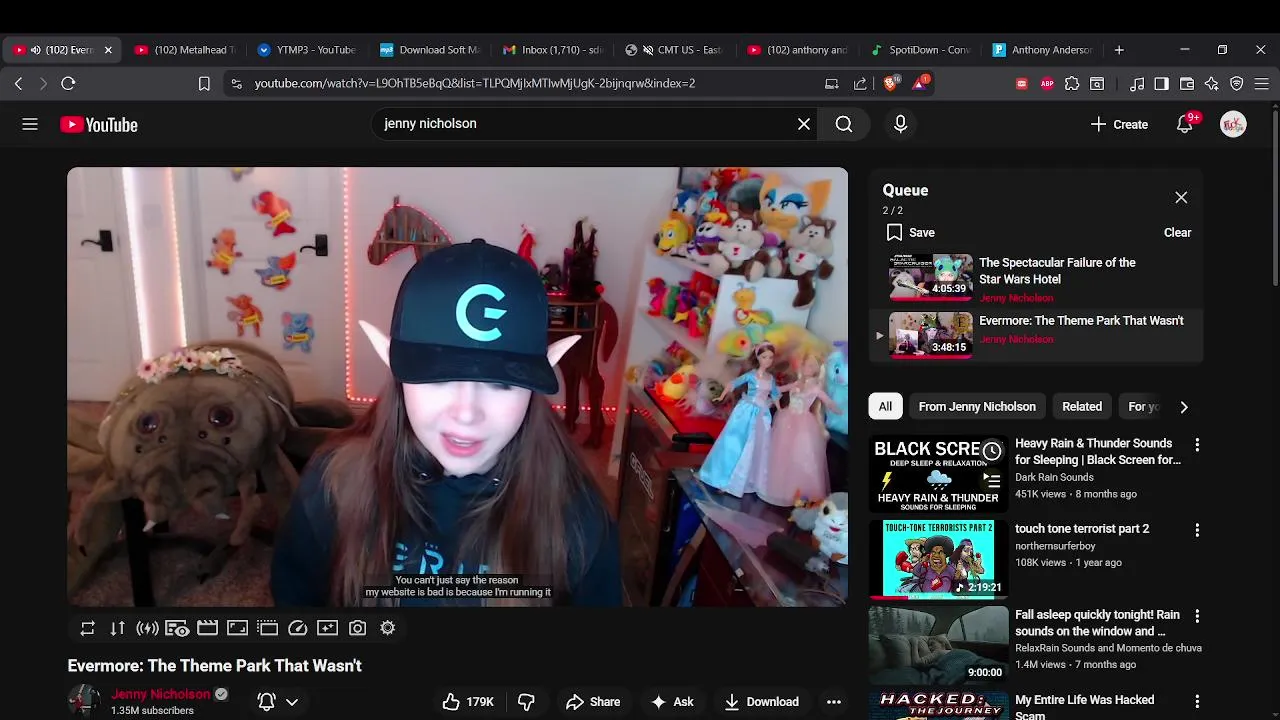Open the AdBlock Plus ABP extension
The height and width of the screenshot is (720, 1280).
(x=1047, y=84)
